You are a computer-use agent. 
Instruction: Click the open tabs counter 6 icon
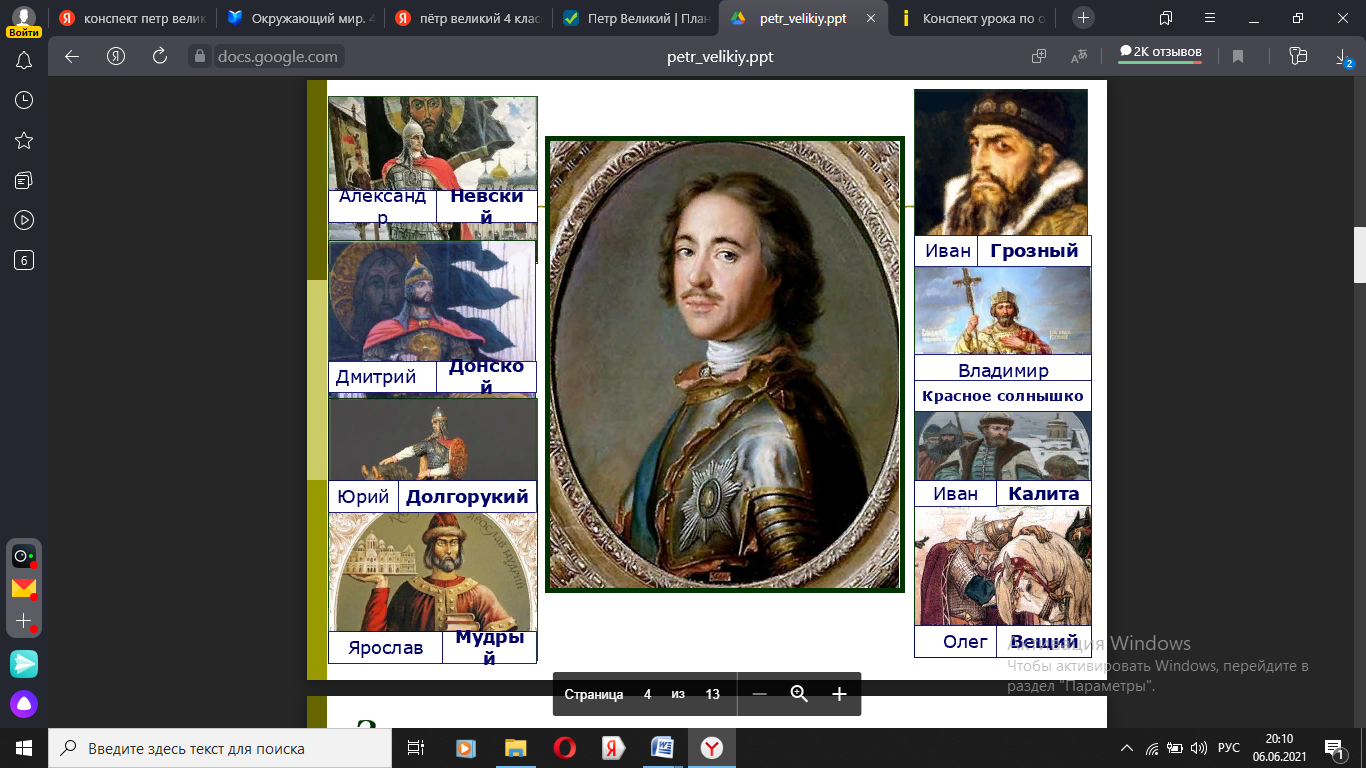tap(24, 260)
